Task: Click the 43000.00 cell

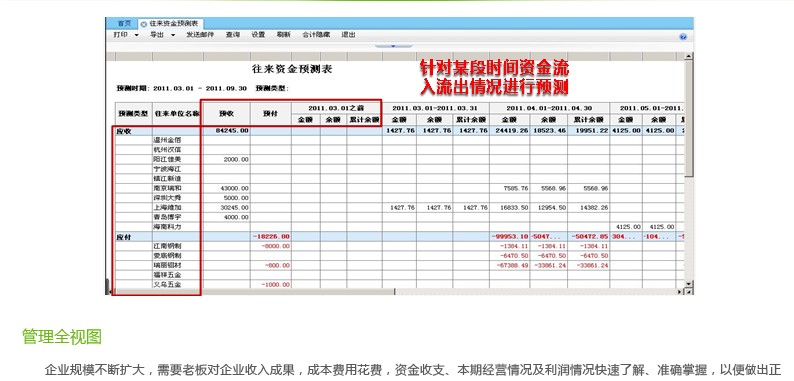Action: click(226, 188)
